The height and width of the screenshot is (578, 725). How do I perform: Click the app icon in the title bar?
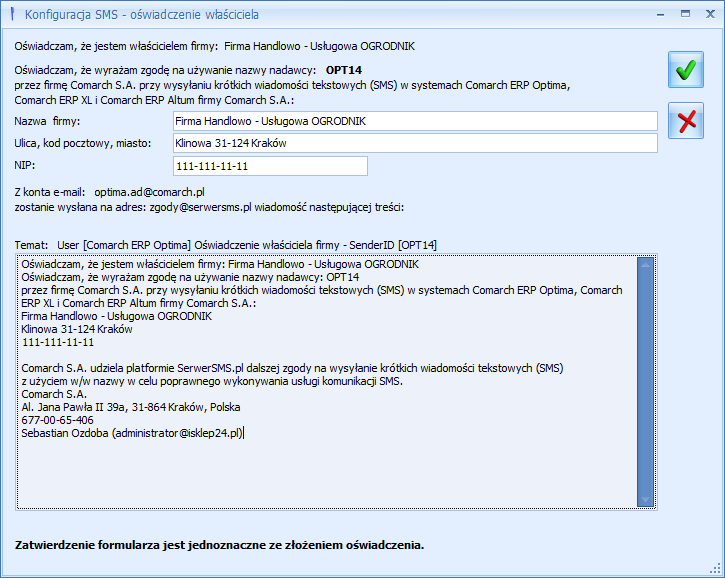click(13, 14)
